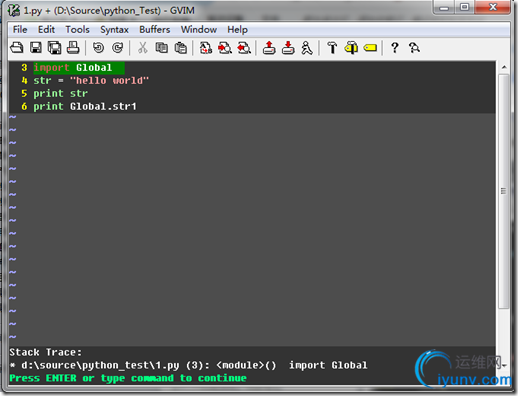The height and width of the screenshot is (396, 518).
Task: Click the stack trace path d:\source\python_test\1.py
Action: 100,365
